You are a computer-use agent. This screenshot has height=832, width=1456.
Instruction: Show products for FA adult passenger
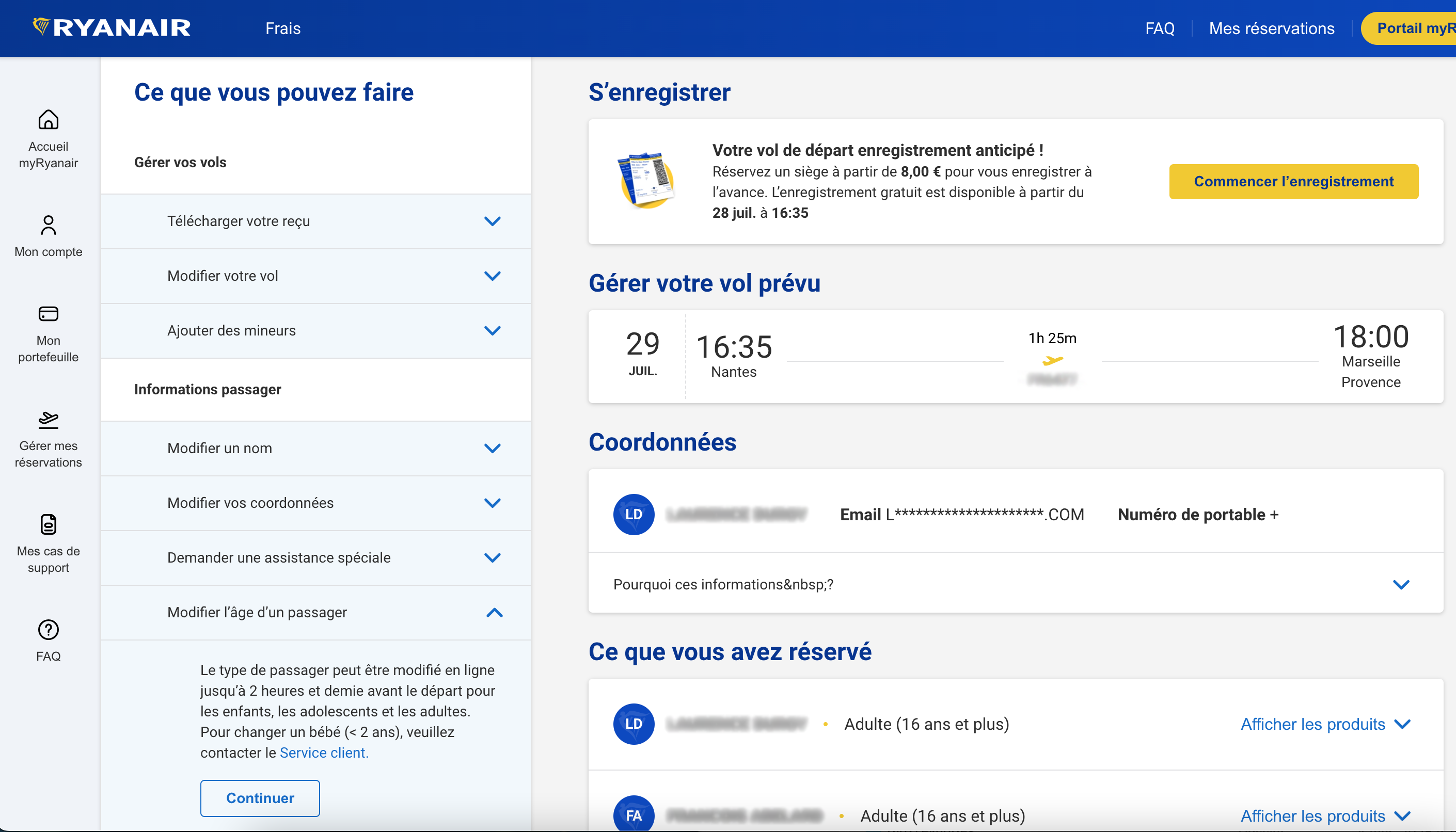(1326, 815)
